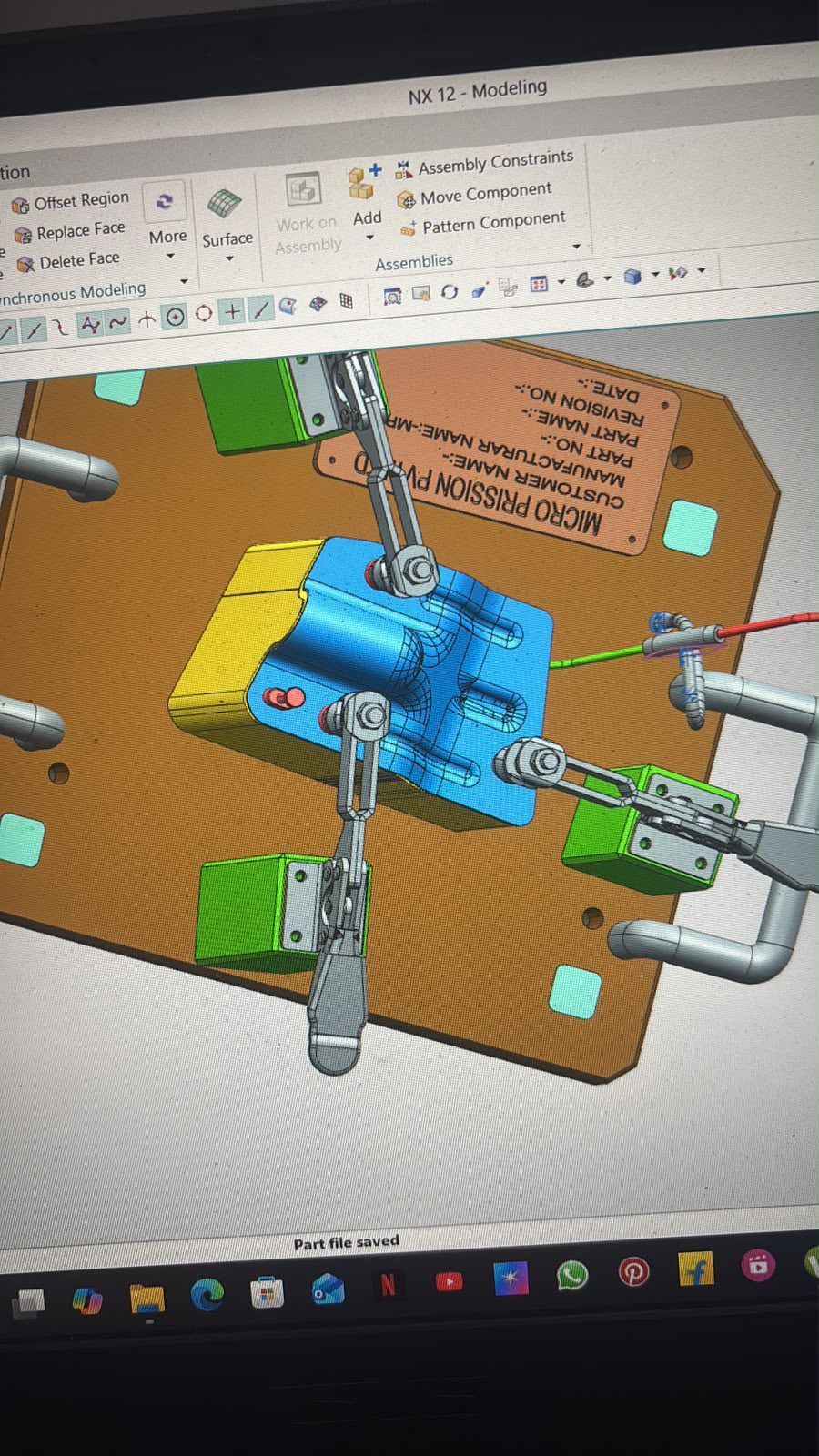Expand the Synchronous Modeling group arrow

click(184, 281)
